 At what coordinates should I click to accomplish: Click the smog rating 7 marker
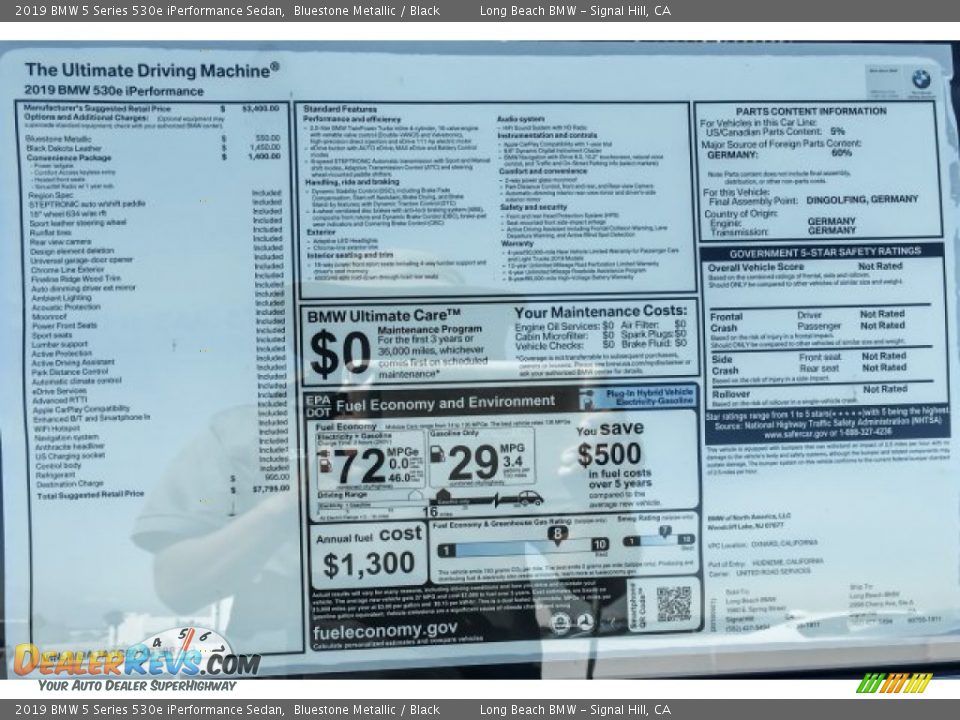point(663,532)
